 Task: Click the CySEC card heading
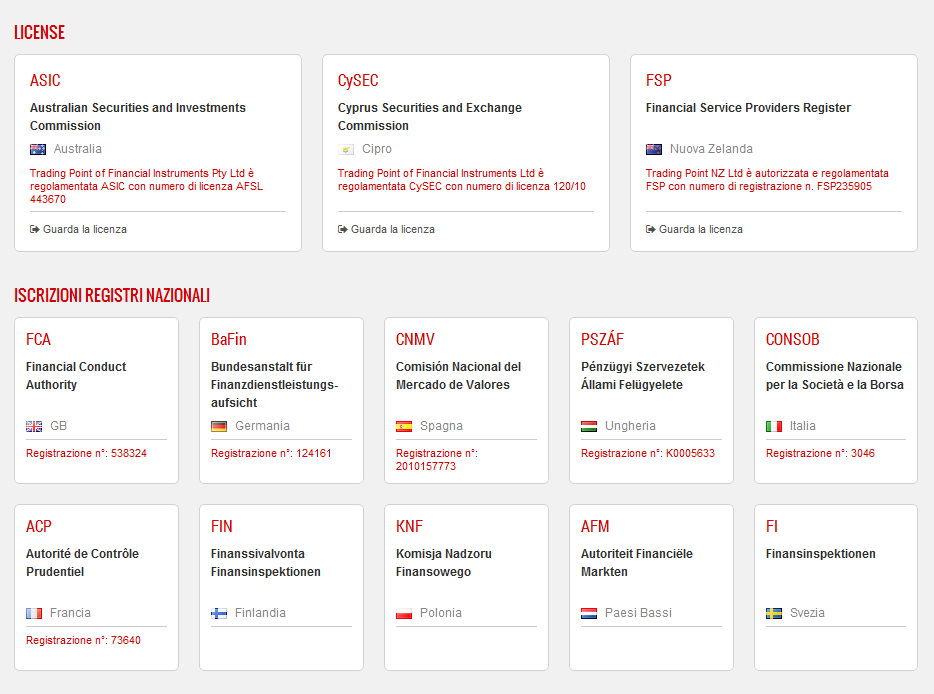(x=358, y=80)
